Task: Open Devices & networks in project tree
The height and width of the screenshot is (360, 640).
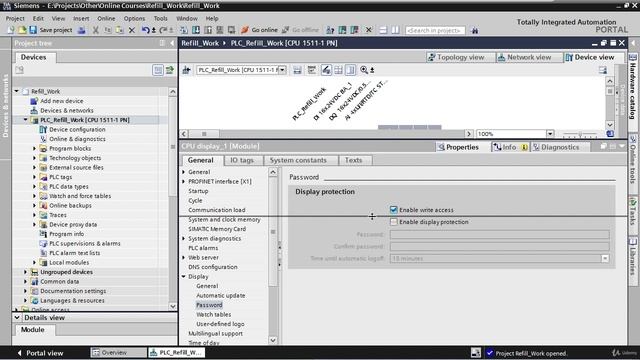Action: pos(67,110)
